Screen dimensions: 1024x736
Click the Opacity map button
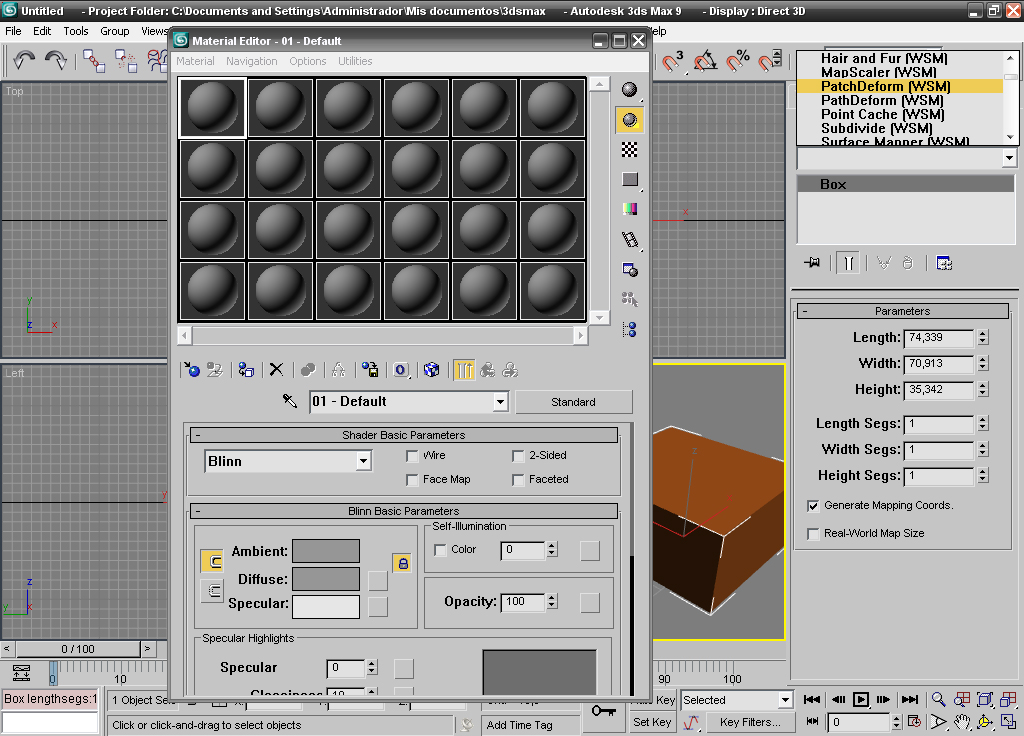pos(590,603)
